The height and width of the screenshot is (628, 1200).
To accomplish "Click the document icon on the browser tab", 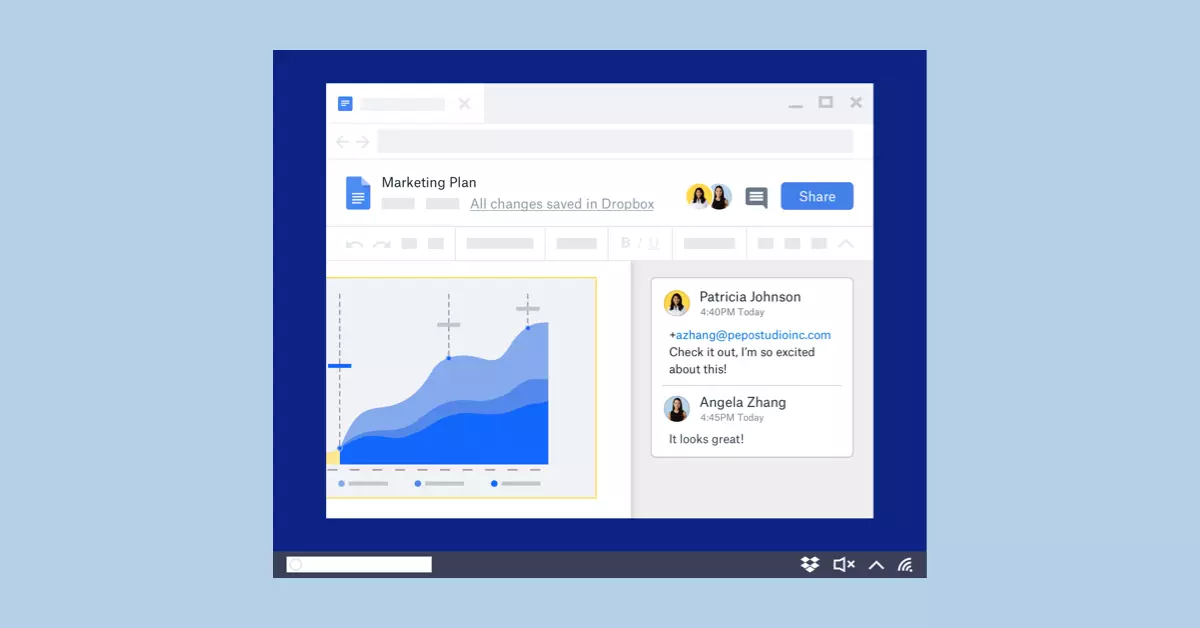I will click(x=345, y=104).
